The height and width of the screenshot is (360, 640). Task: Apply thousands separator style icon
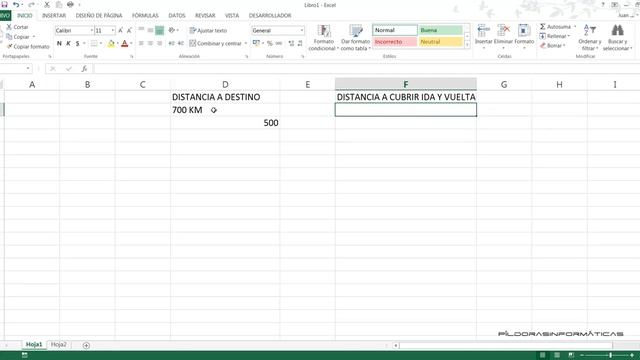coord(279,43)
